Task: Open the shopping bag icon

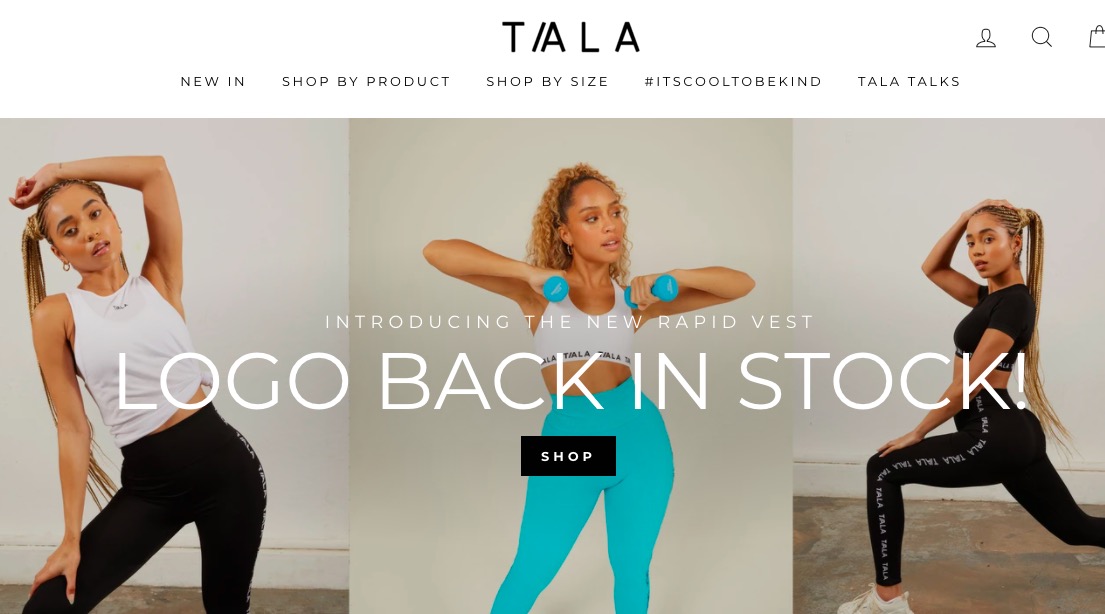Action: pyautogui.click(x=1097, y=37)
